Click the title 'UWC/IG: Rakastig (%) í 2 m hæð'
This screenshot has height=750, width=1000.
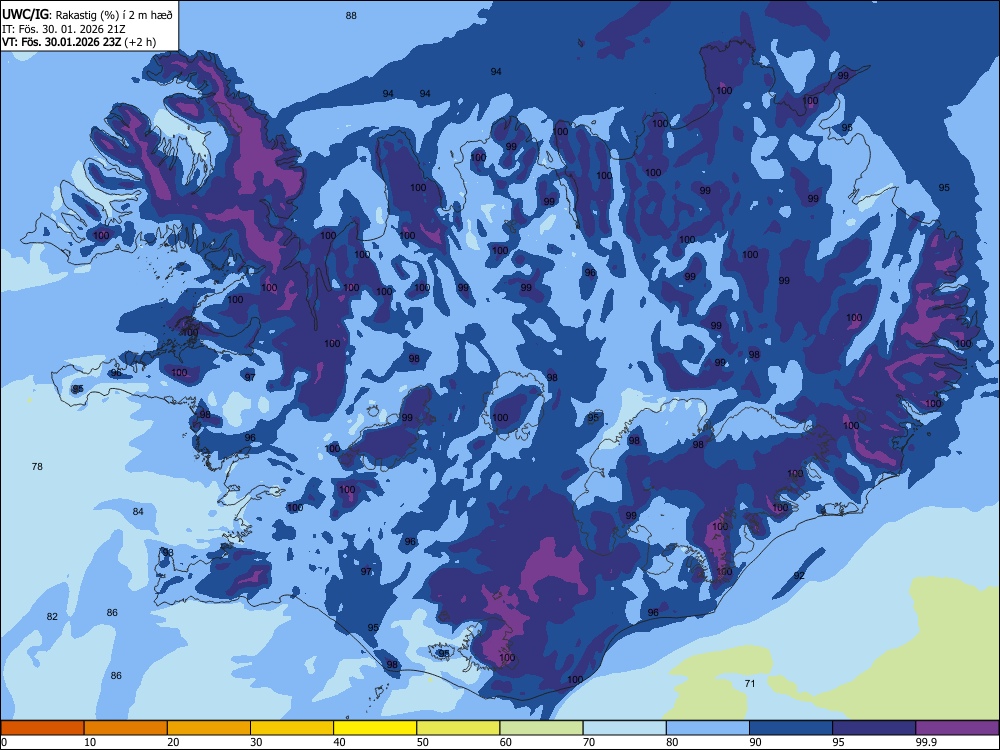87,14
